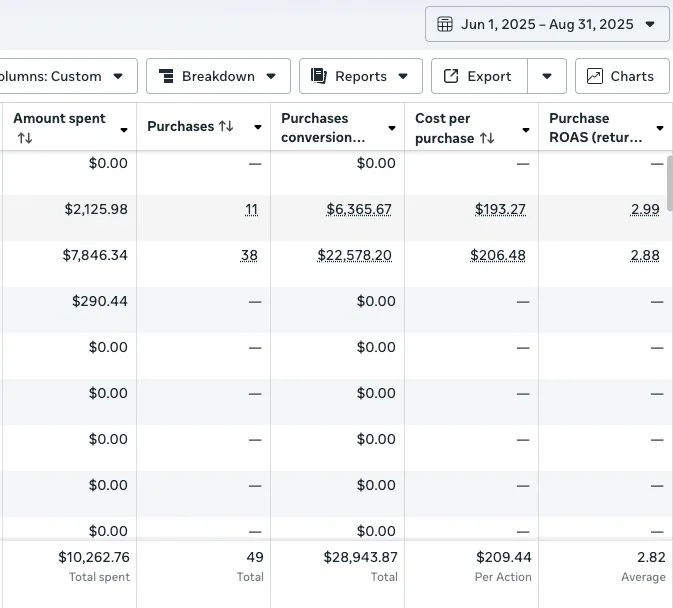The image size is (673, 608).
Task: Expand the Breakdown dropdown menu
Action: click(218, 76)
